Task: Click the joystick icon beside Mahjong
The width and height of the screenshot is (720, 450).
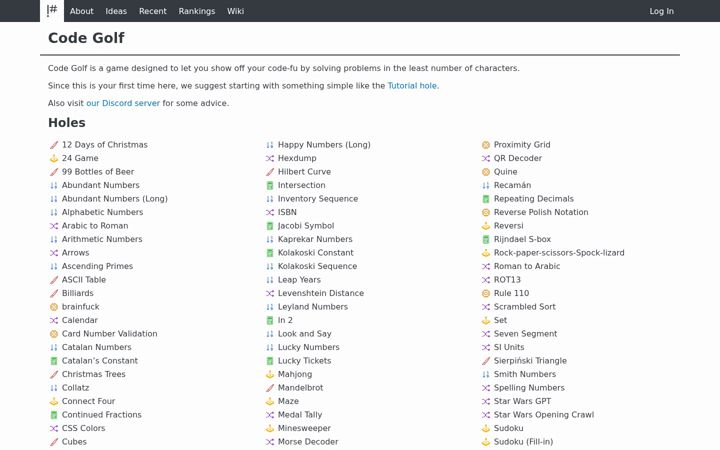Action: (270, 375)
